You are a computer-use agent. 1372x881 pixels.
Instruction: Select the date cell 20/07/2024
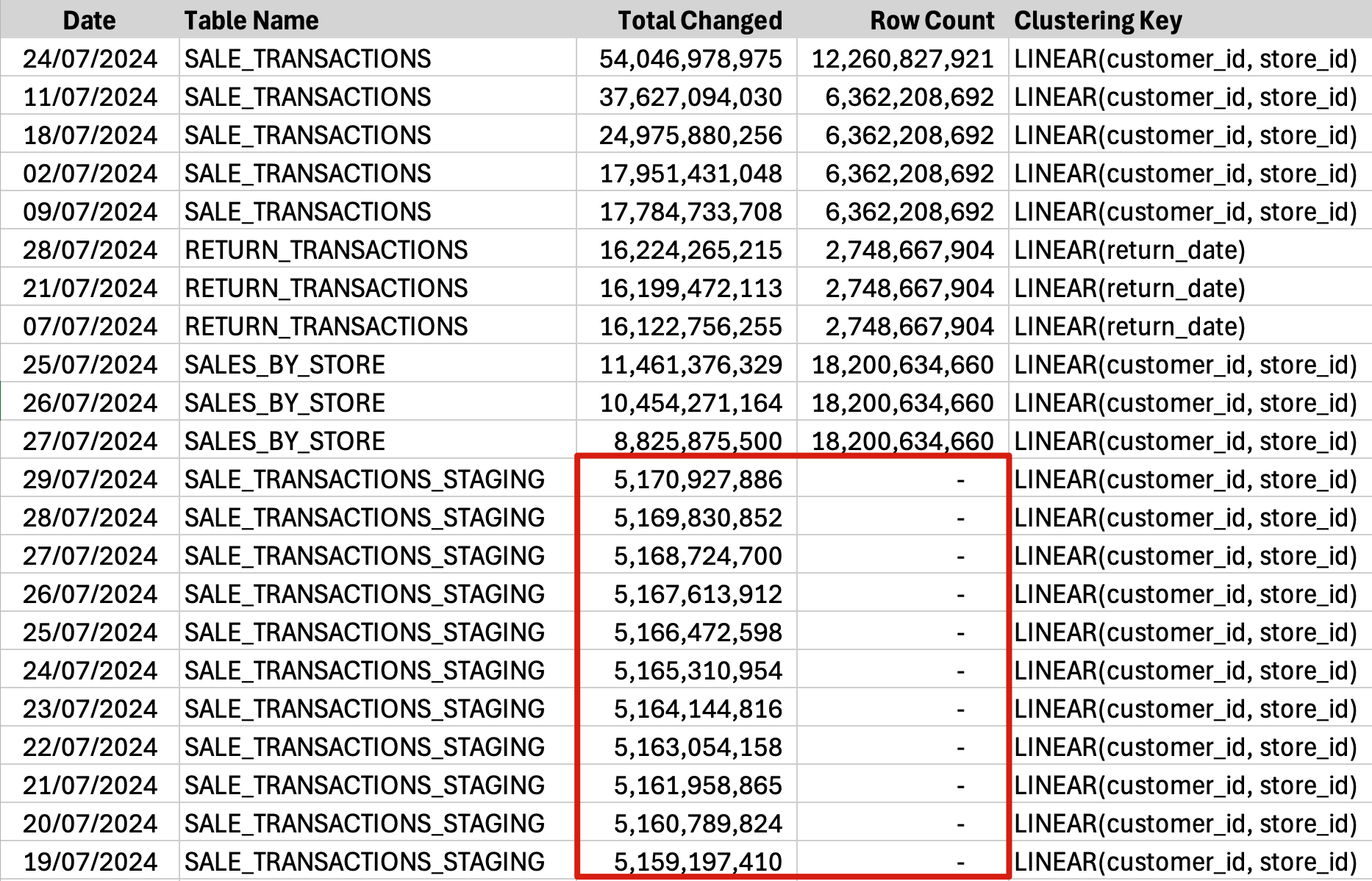click(x=90, y=823)
